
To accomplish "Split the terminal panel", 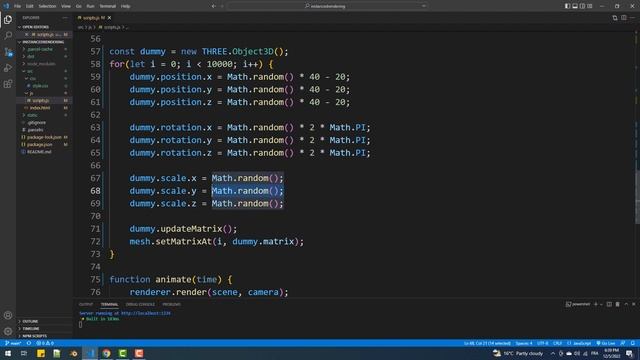I will click(609, 304).
